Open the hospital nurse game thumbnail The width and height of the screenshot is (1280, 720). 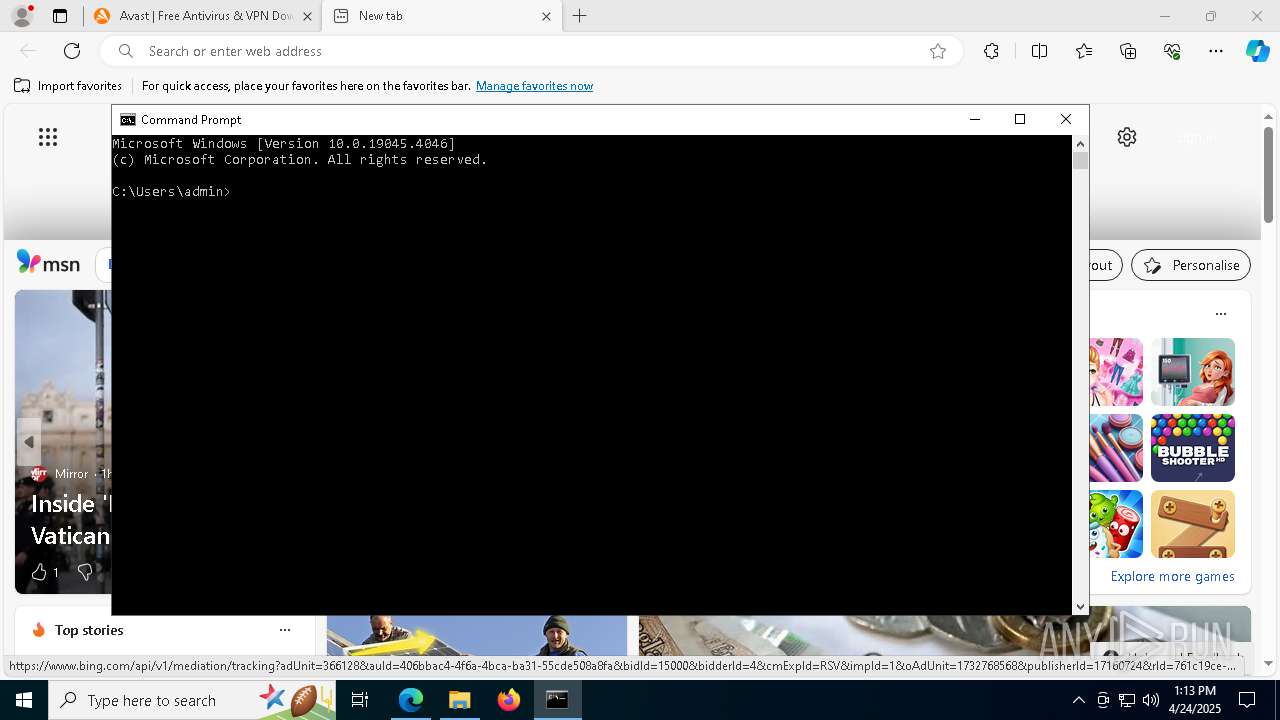point(1193,372)
